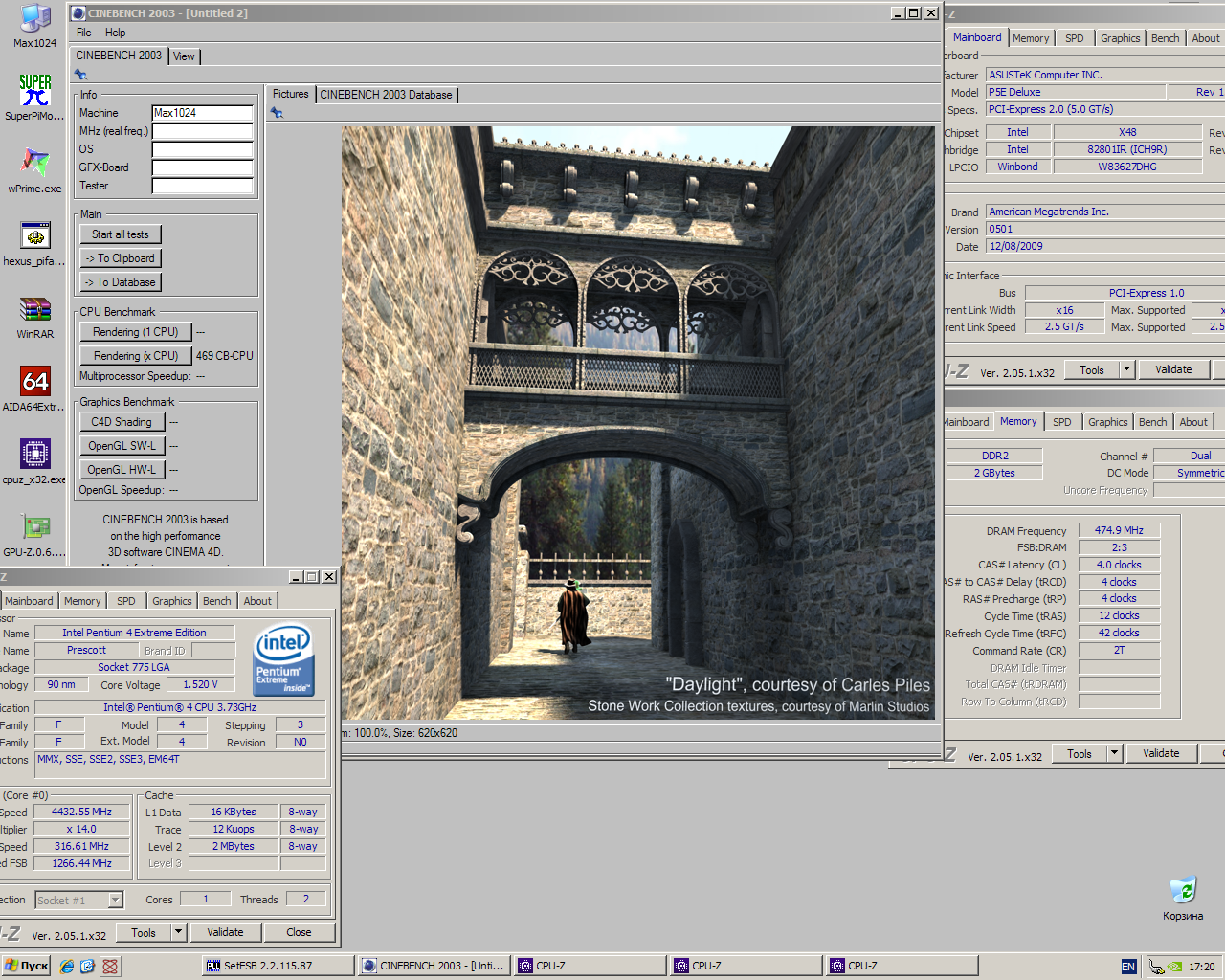1225x980 pixels.
Task: Run the OpenGL SW-L benchmark
Action: point(122,446)
